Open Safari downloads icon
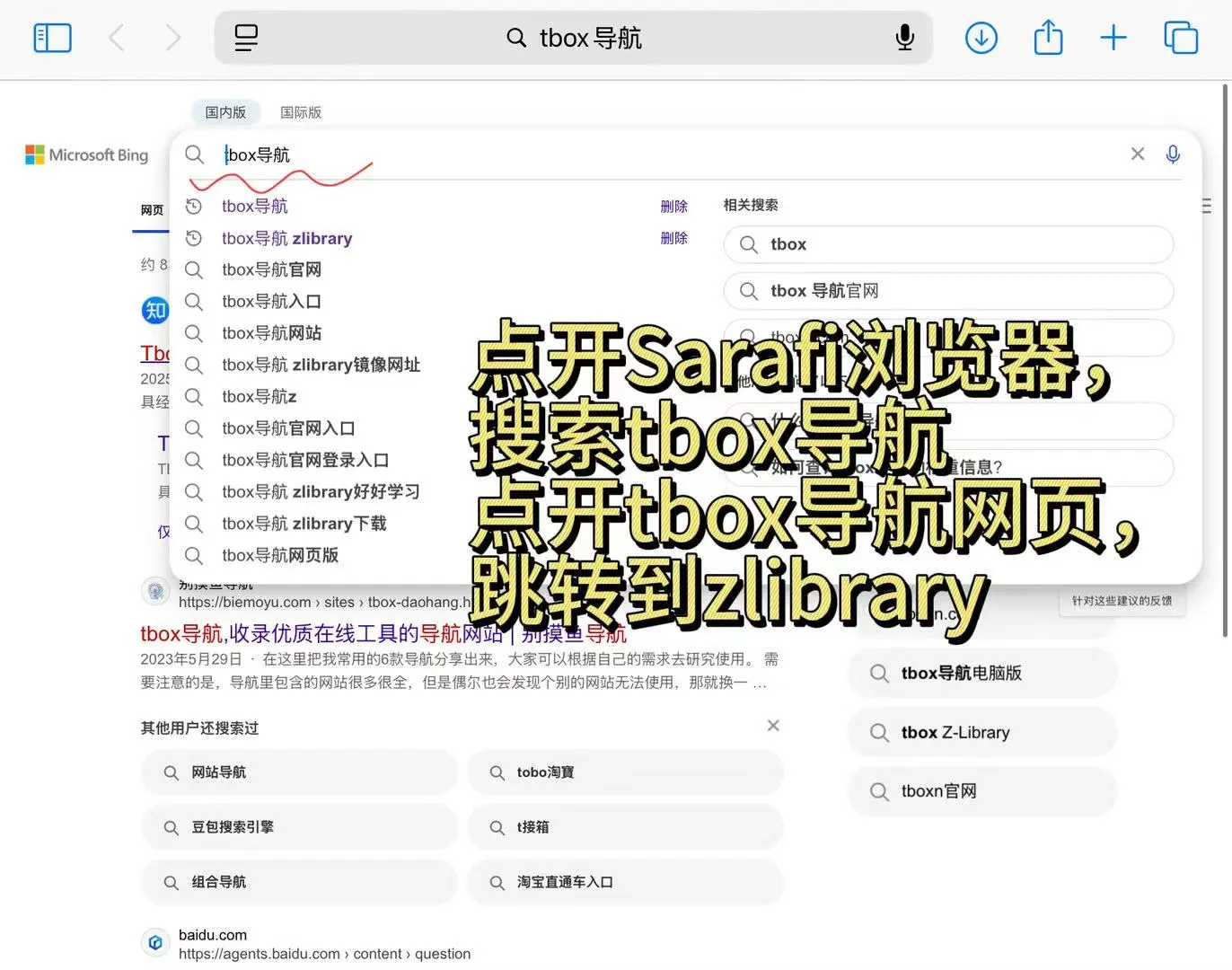The image size is (1232, 970). [x=981, y=38]
